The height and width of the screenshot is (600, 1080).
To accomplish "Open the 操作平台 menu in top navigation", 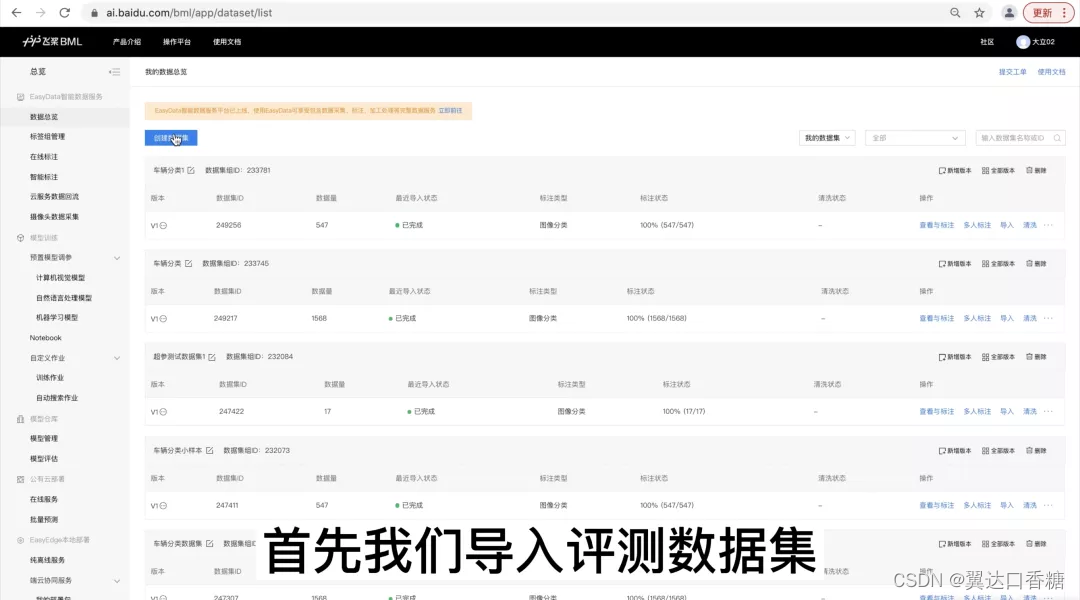I will (176, 42).
